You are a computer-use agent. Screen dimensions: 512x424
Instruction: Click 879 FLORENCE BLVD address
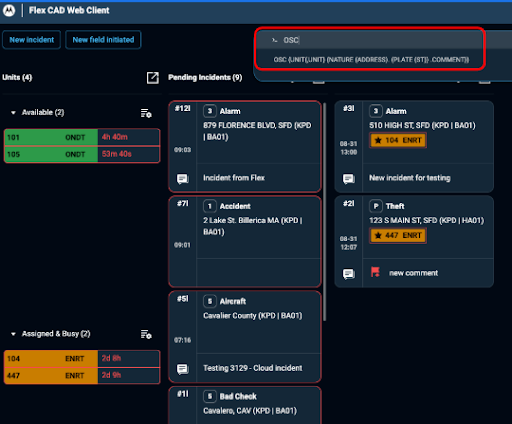point(257,131)
